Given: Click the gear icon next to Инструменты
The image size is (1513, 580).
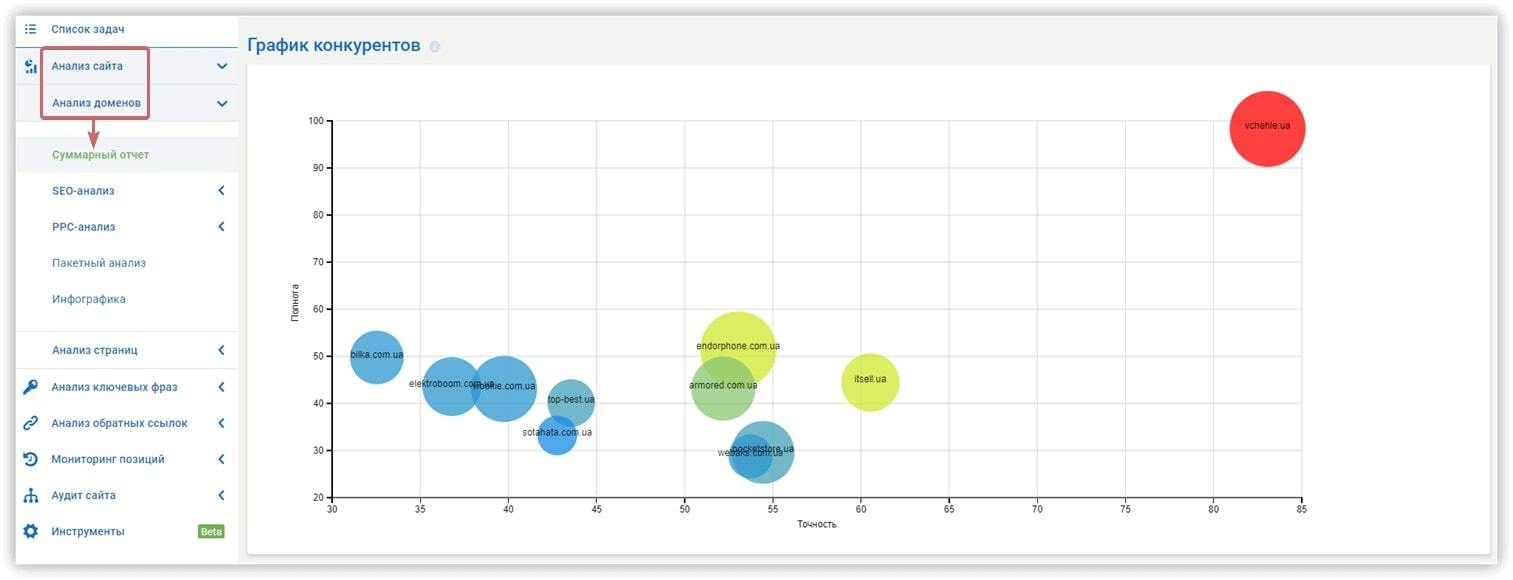Looking at the screenshot, I should point(30,531).
